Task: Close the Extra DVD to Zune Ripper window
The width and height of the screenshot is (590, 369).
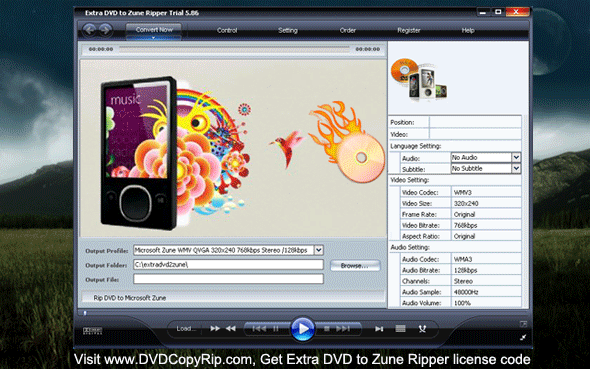Action: pos(517,12)
